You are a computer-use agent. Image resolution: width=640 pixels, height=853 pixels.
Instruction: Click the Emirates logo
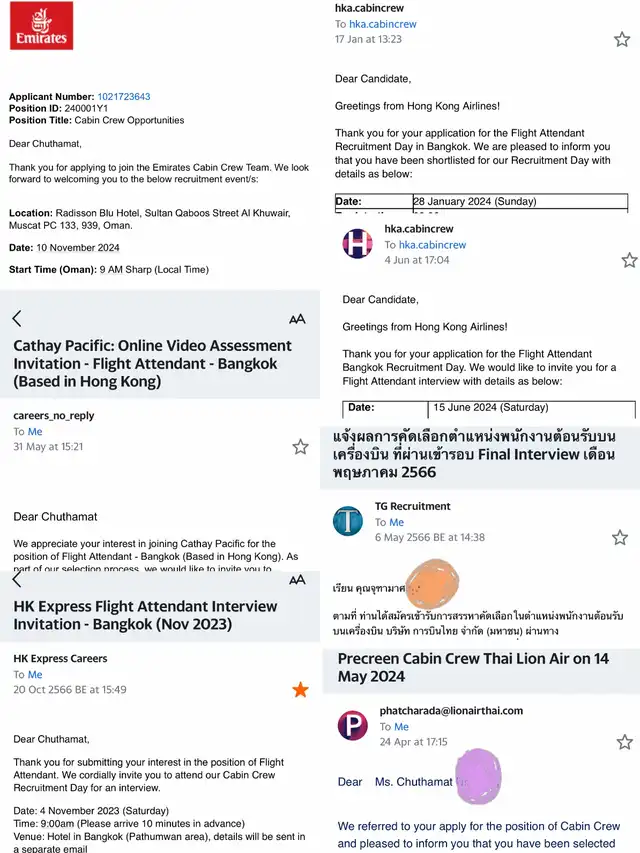click(x=41, y=27)
